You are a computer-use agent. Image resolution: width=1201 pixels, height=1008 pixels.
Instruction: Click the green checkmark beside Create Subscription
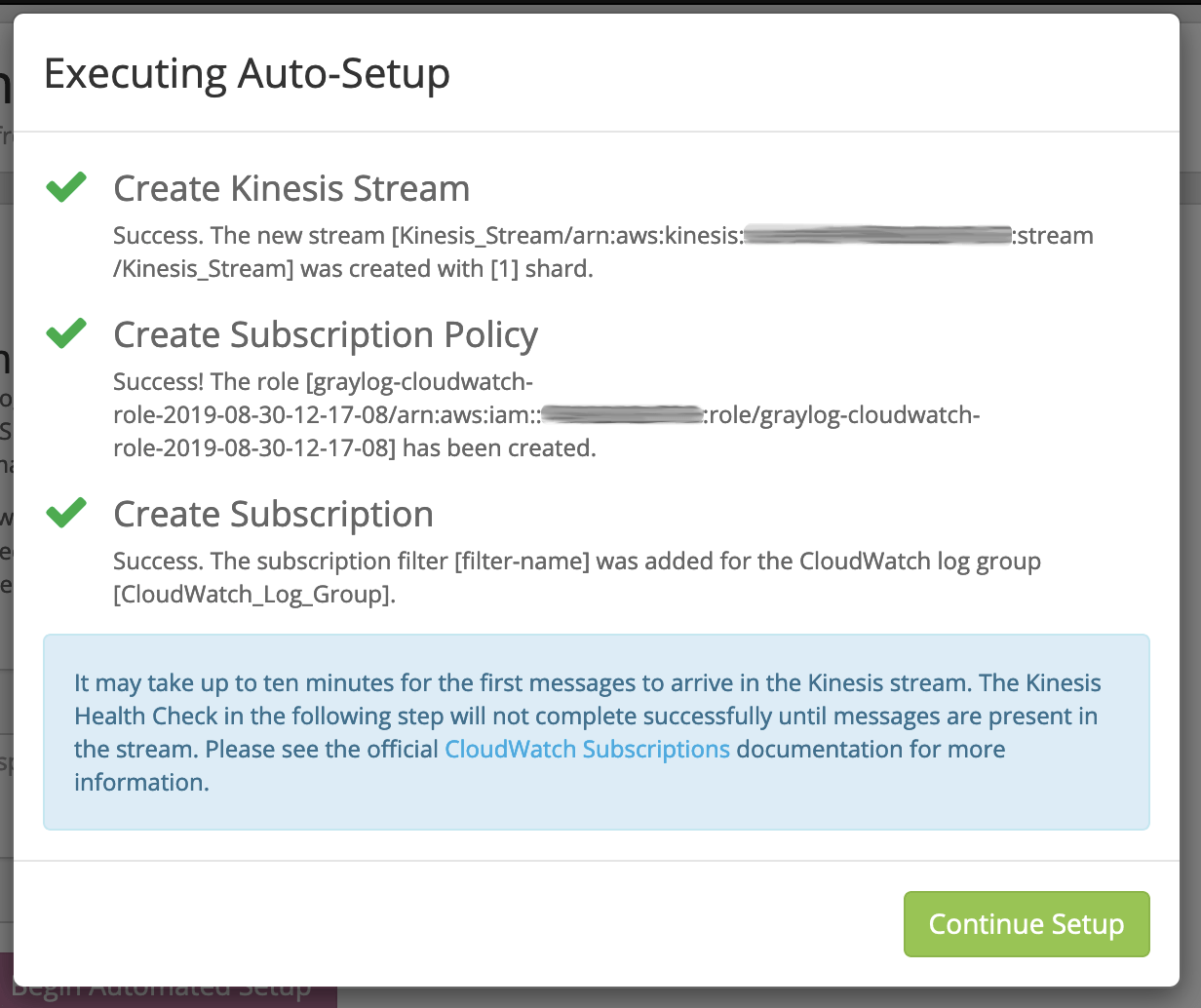point(66,513)
